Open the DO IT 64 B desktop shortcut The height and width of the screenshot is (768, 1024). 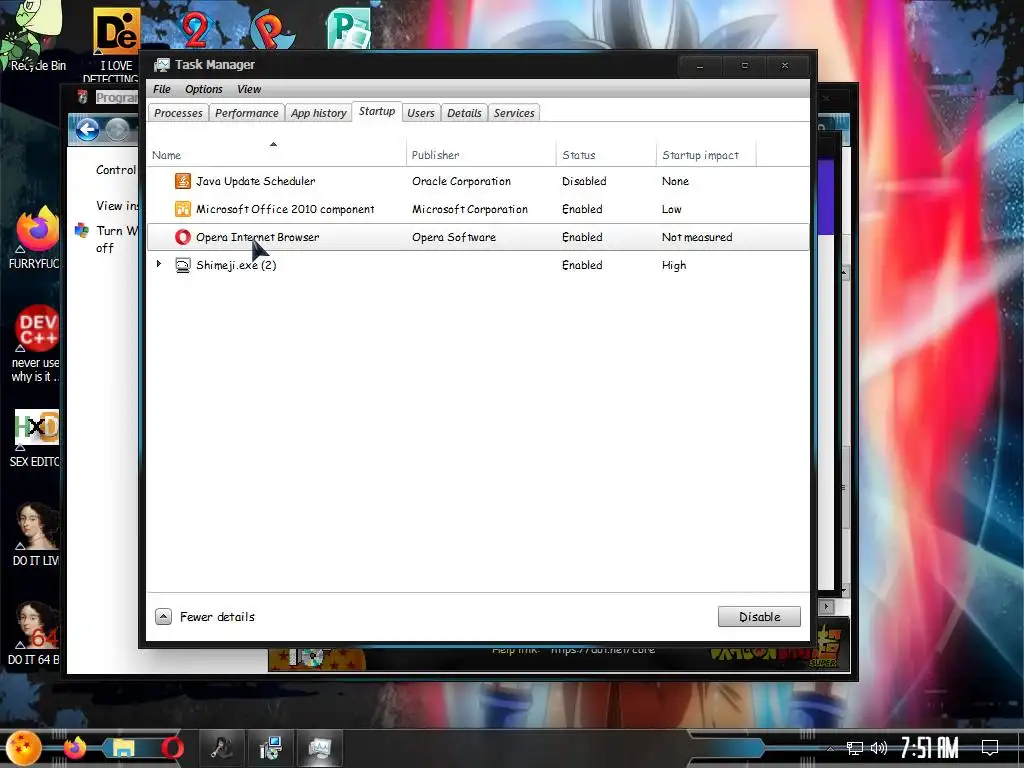37,626
